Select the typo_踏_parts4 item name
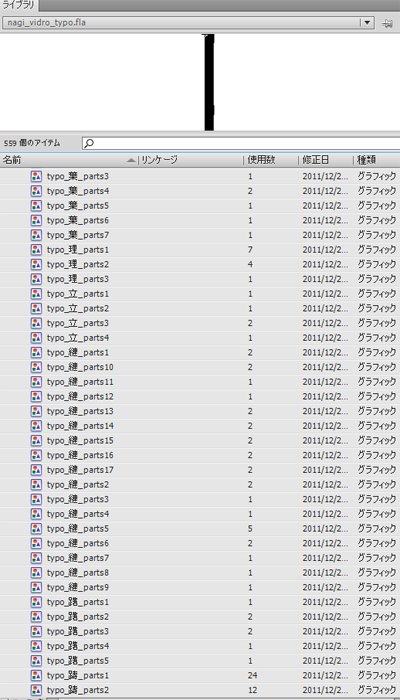The height and width of the screenshot is (700, 400). (x=78, y=646)
